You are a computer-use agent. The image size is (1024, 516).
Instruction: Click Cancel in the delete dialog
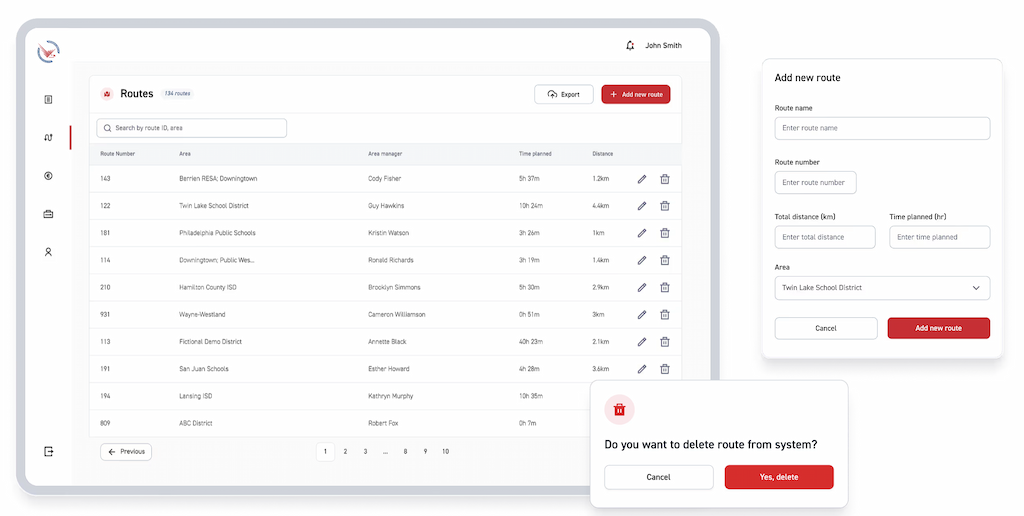click(658, 477)
